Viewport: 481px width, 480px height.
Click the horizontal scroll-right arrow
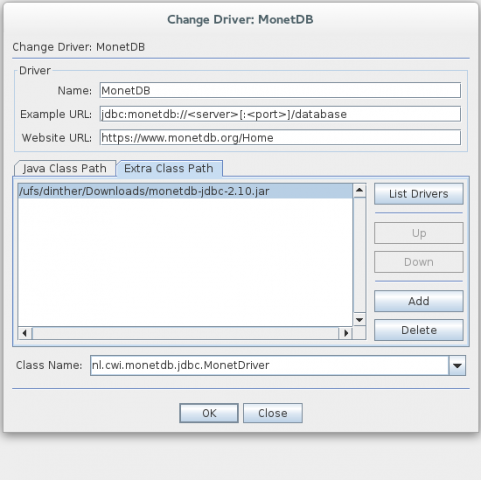click(x=346, y=333)
